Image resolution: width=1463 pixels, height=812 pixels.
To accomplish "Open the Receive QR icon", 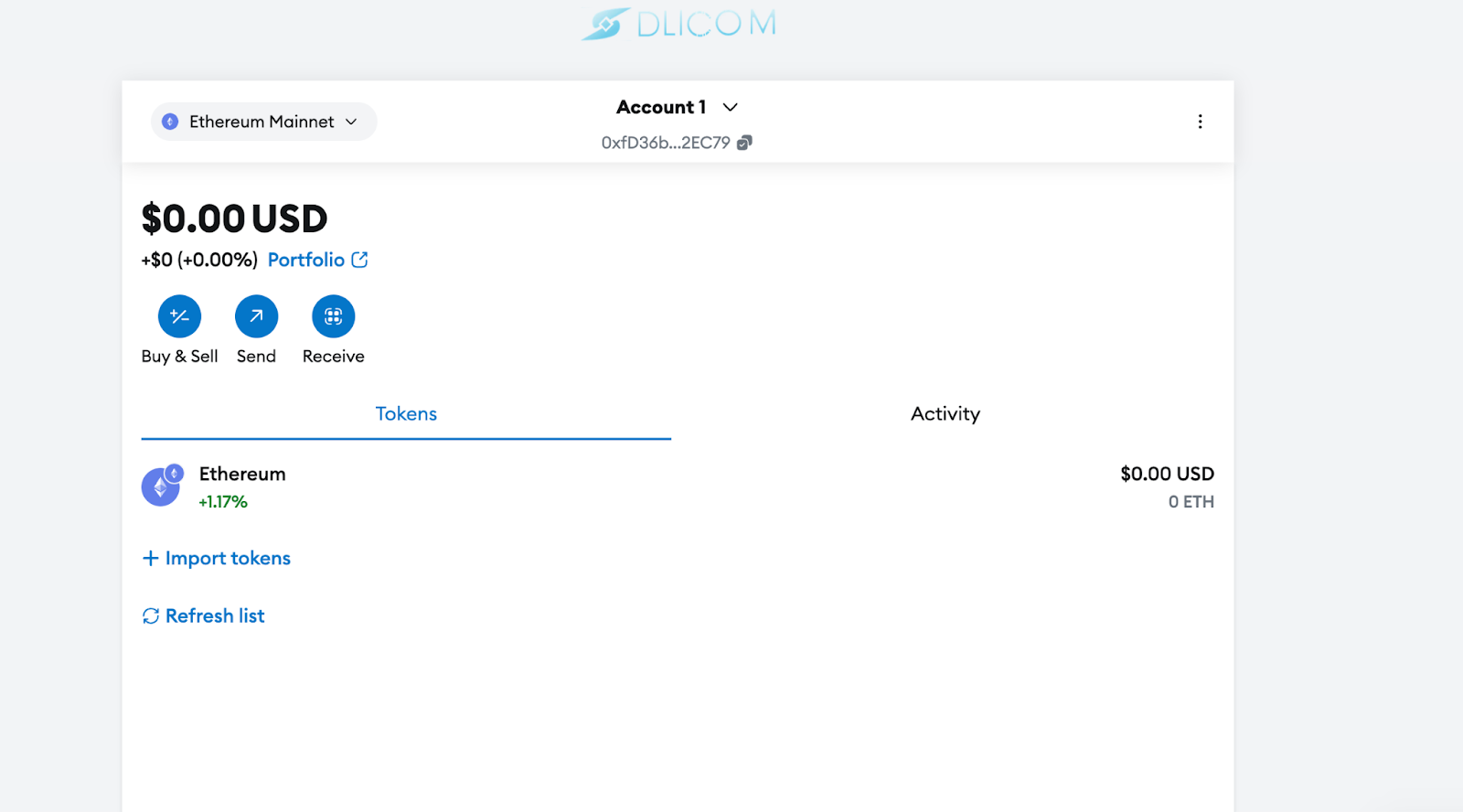I will 333,316.
